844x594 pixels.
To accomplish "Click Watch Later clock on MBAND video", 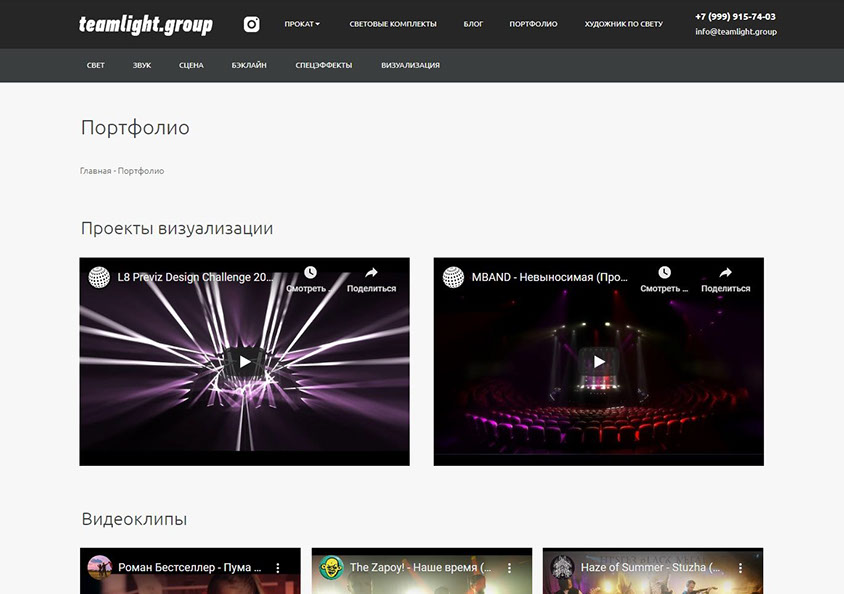I will point(664,273).
